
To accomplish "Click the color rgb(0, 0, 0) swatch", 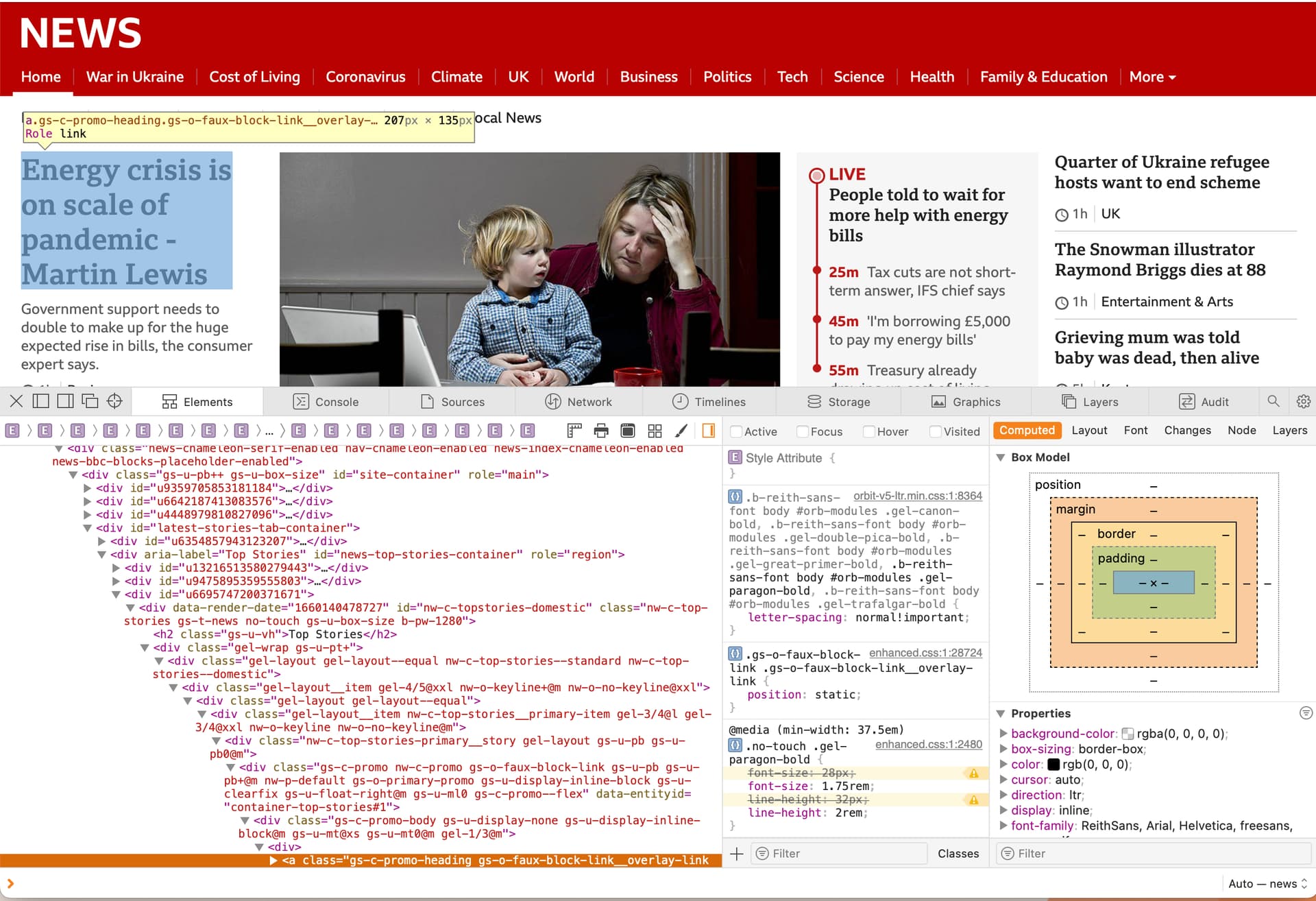I will (x=1053, y=765).
